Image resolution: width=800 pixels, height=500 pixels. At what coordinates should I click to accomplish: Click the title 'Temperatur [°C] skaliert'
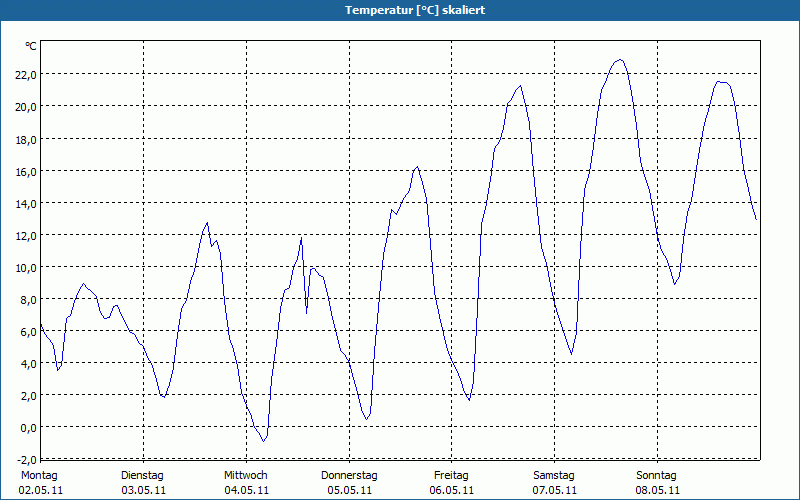415,10
